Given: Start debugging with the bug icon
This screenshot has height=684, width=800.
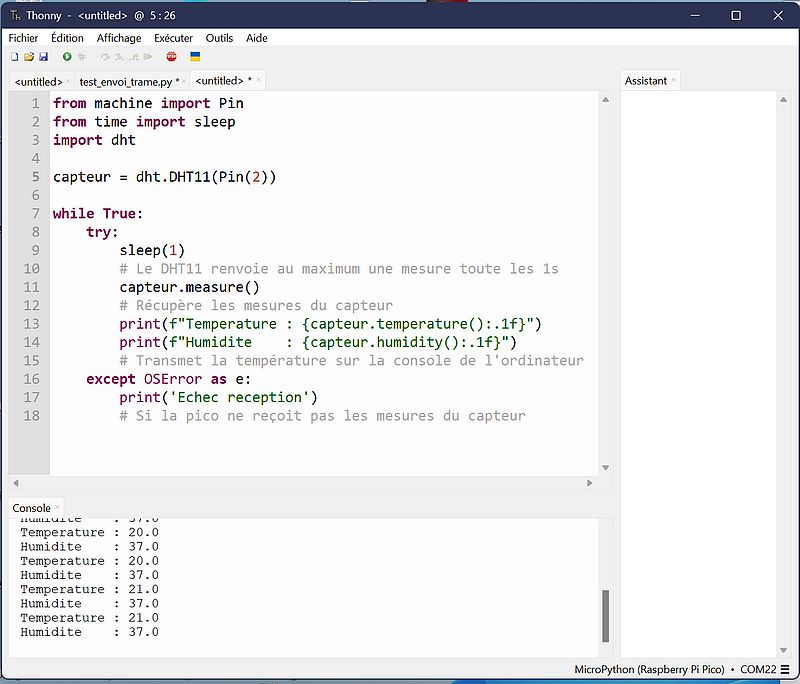Looking at the screenshot, I should pos(82,57).
